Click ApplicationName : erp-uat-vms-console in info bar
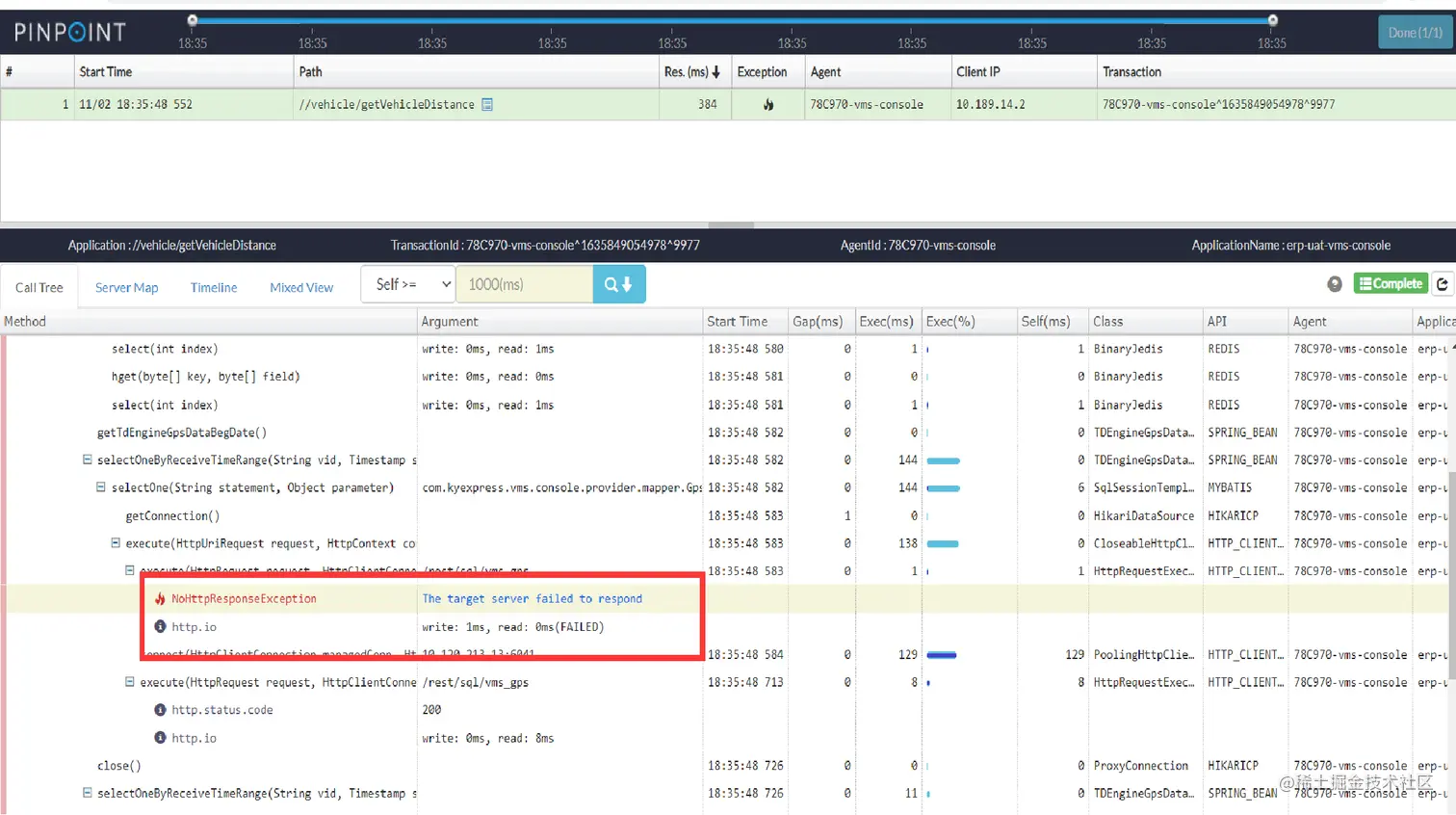This screenshot has height=815, width=1456. (1291, 246)
